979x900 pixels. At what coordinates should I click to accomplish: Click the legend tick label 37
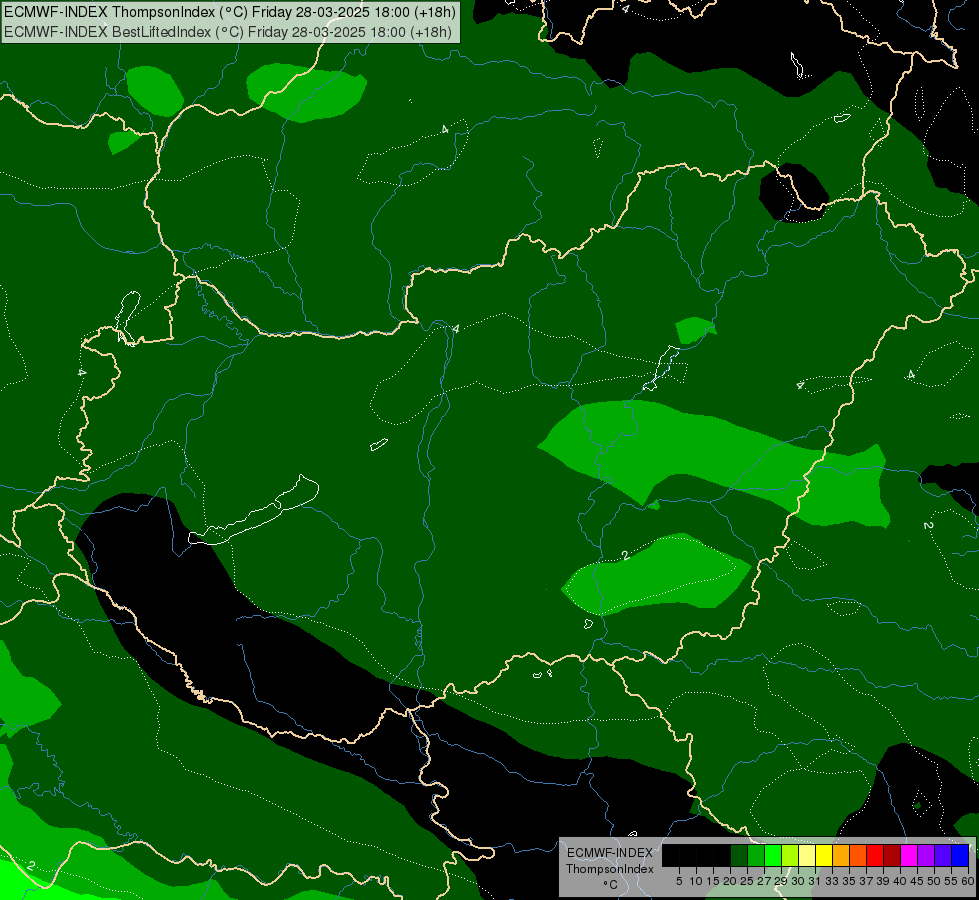click(866, 881)
